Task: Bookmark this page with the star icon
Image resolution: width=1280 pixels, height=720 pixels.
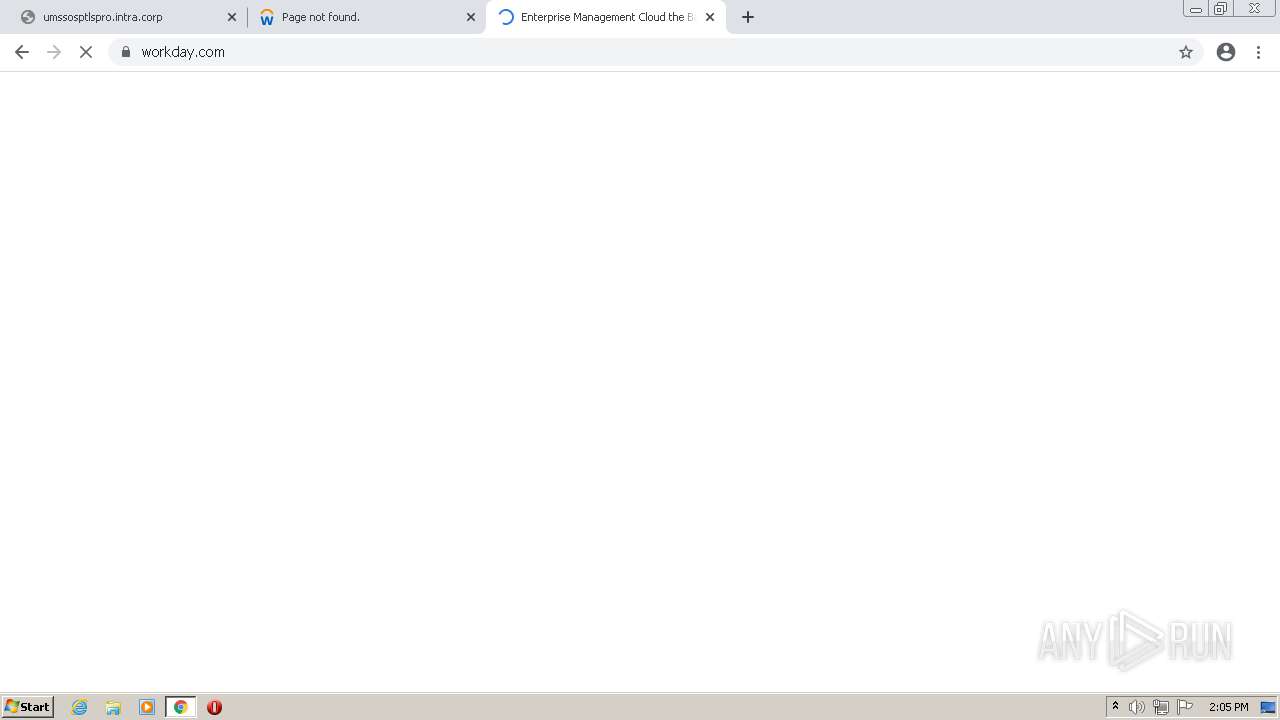Action: click(x=1186, y=52)
